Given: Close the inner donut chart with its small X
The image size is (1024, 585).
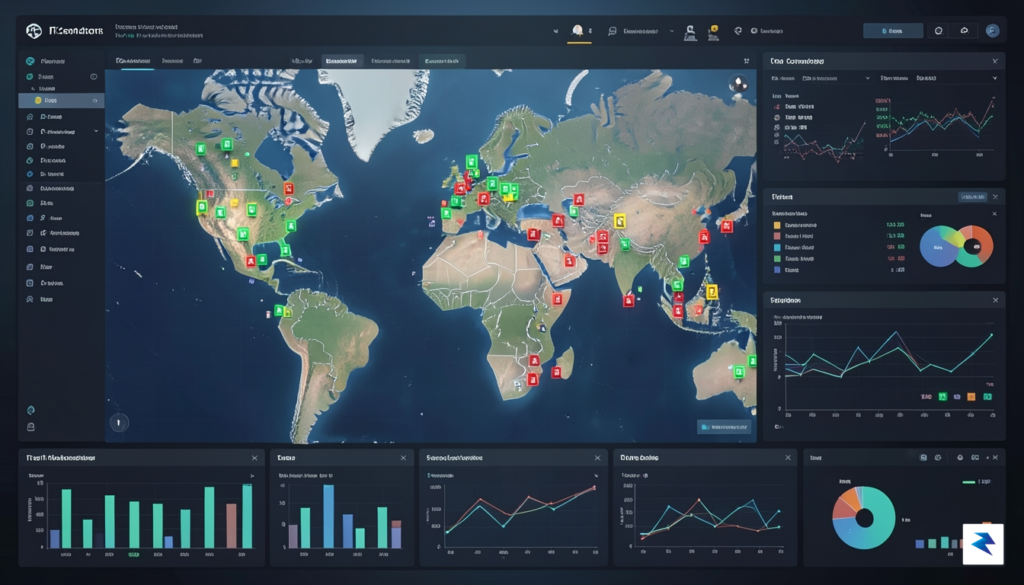Looking at the screenshot, I should coord(995,214).
